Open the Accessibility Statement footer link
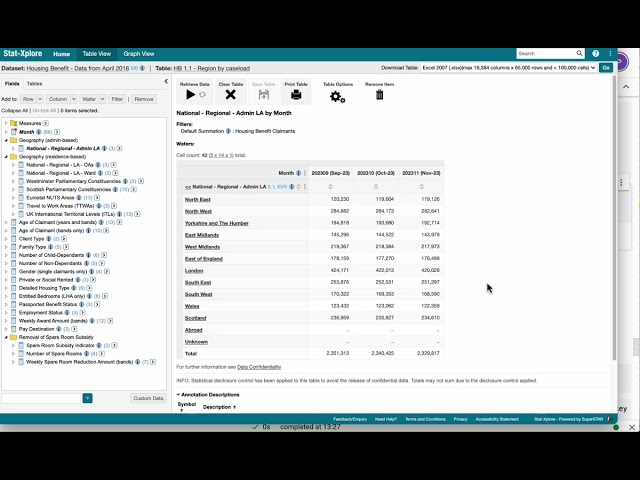 [497, 419]
